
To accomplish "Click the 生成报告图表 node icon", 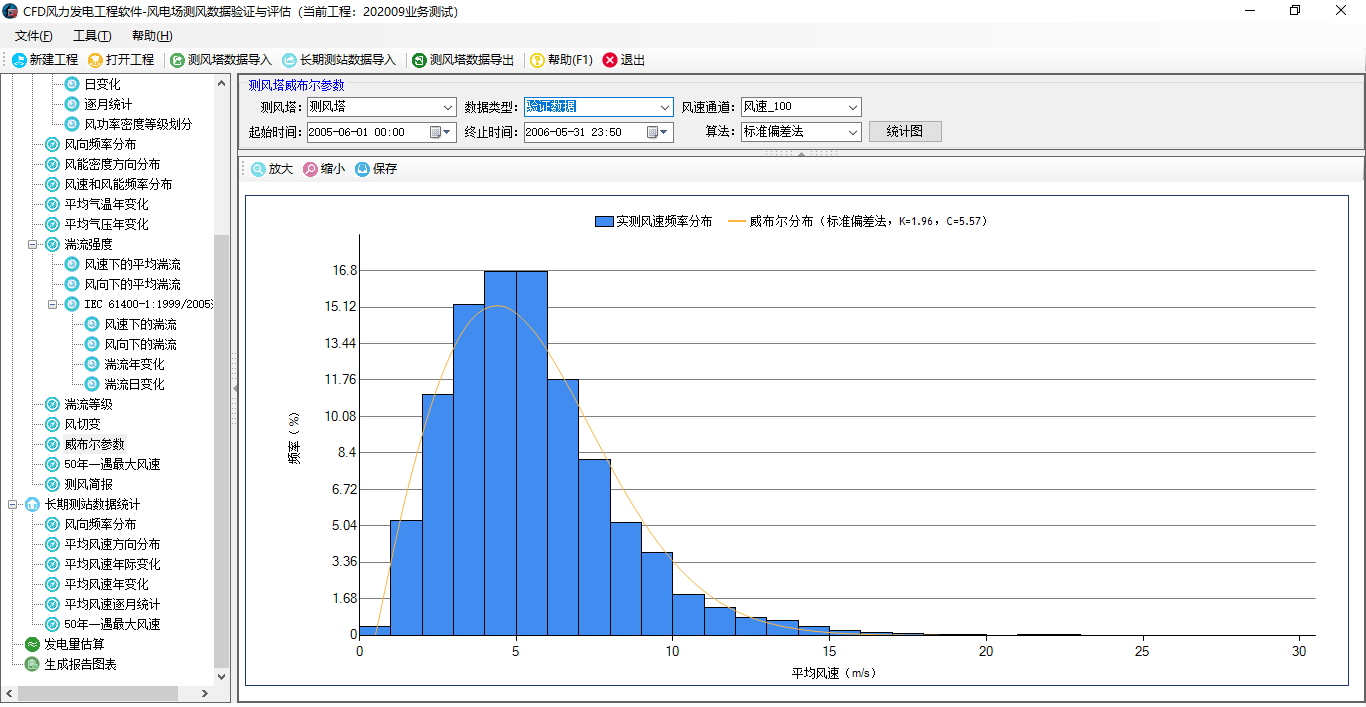I will (x=32, y=664).
